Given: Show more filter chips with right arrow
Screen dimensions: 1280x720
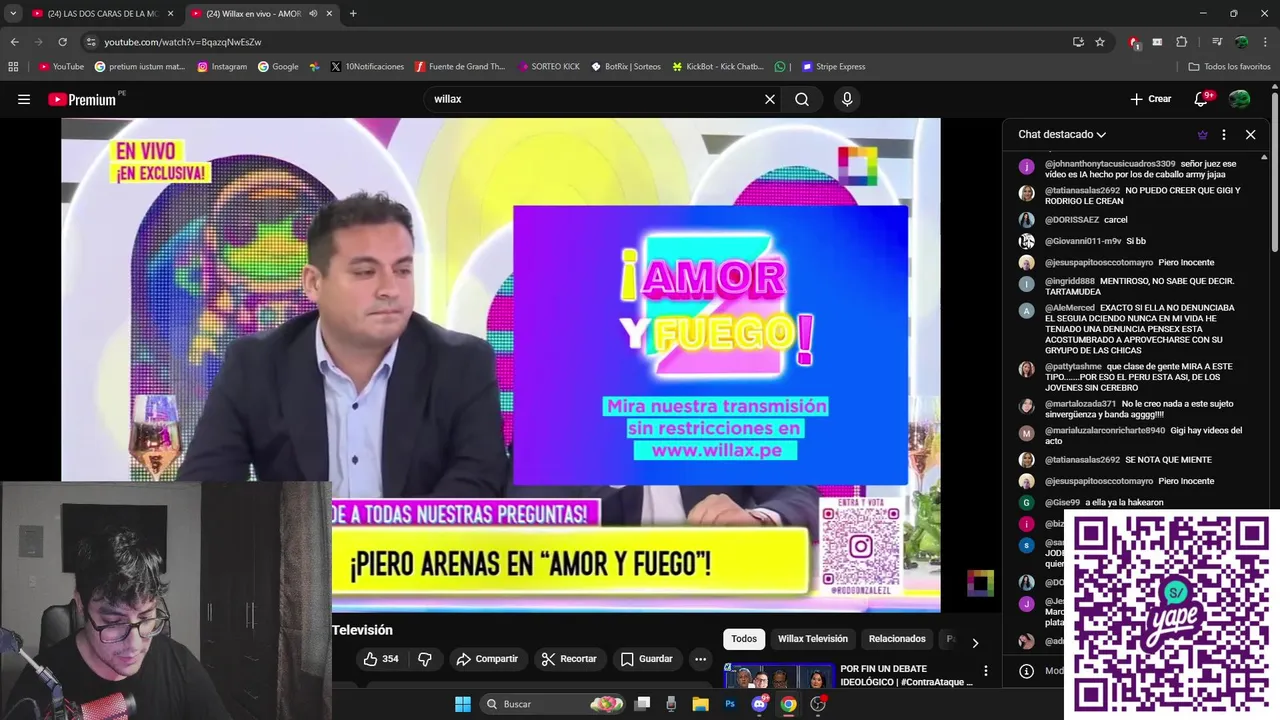Looking at the screenshot, I should point(975,643).
